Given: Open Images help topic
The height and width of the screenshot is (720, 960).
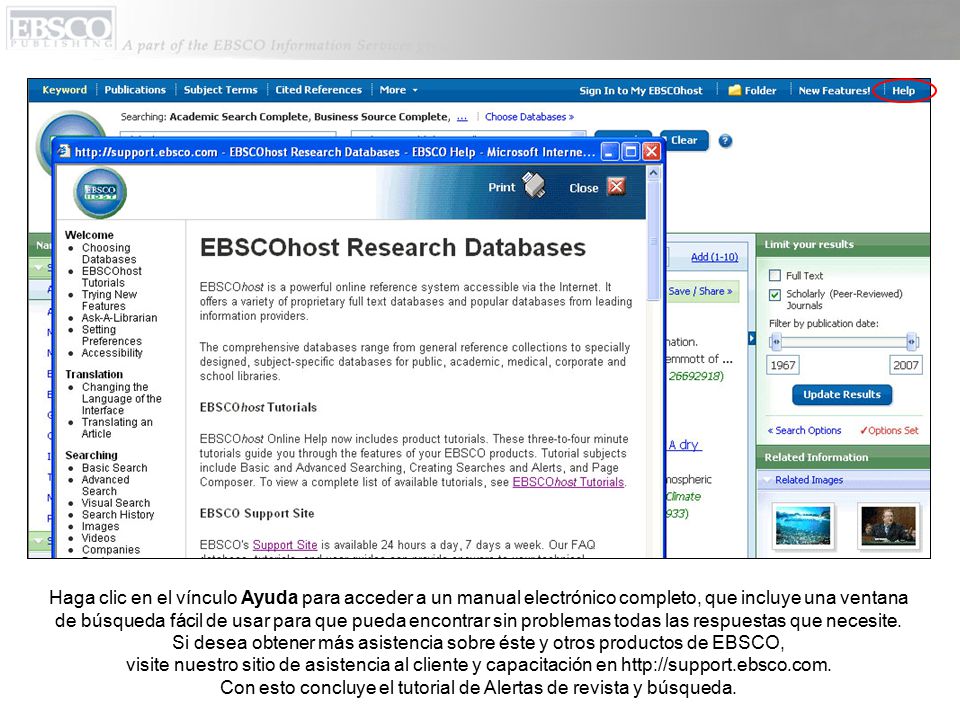Looking at the screenshot, I should 100,527.
